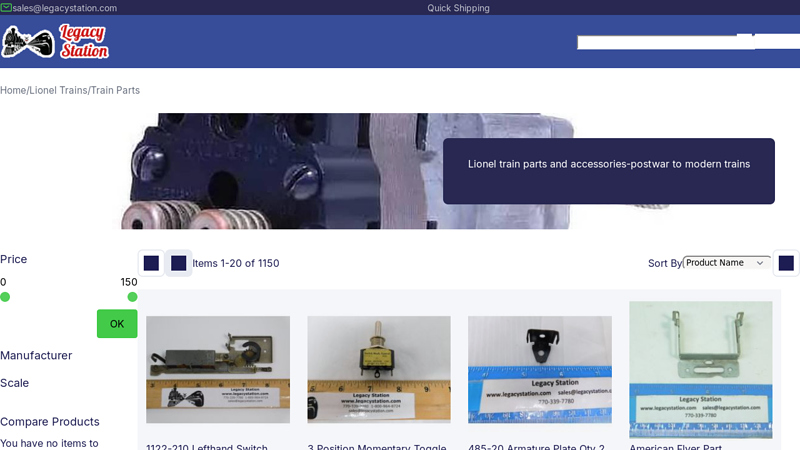Open Legacy Station logo homepage

(x=55, y=41)
